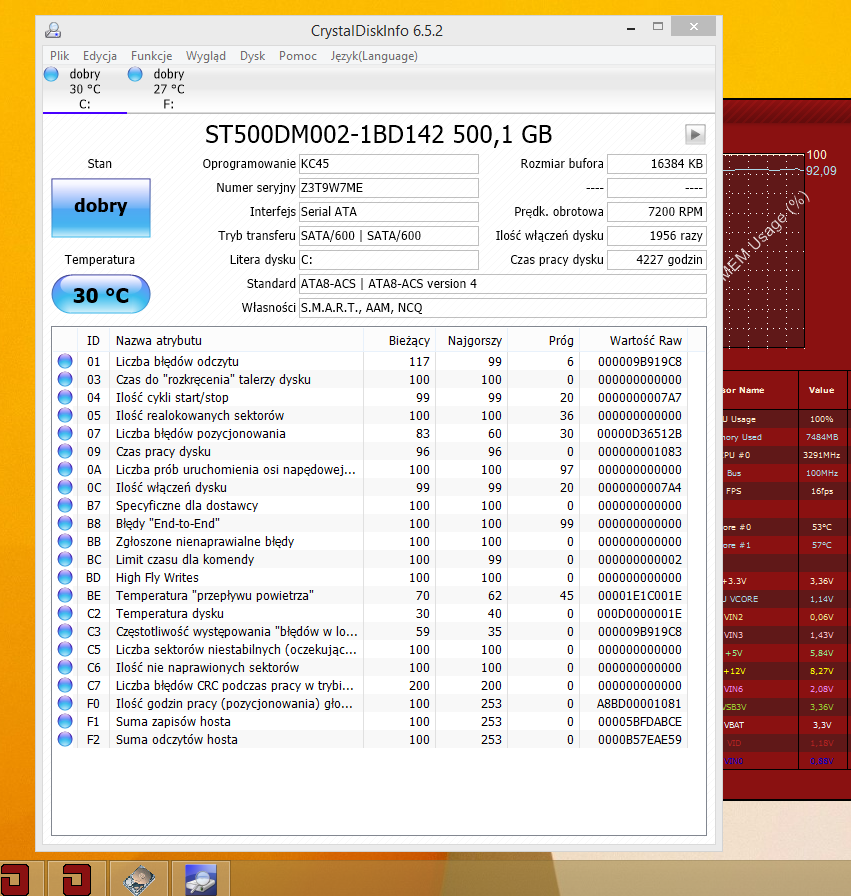Click the VBAT row in red monitor window
The height and width of the screenshot is (896, 851).
[786, 725]
